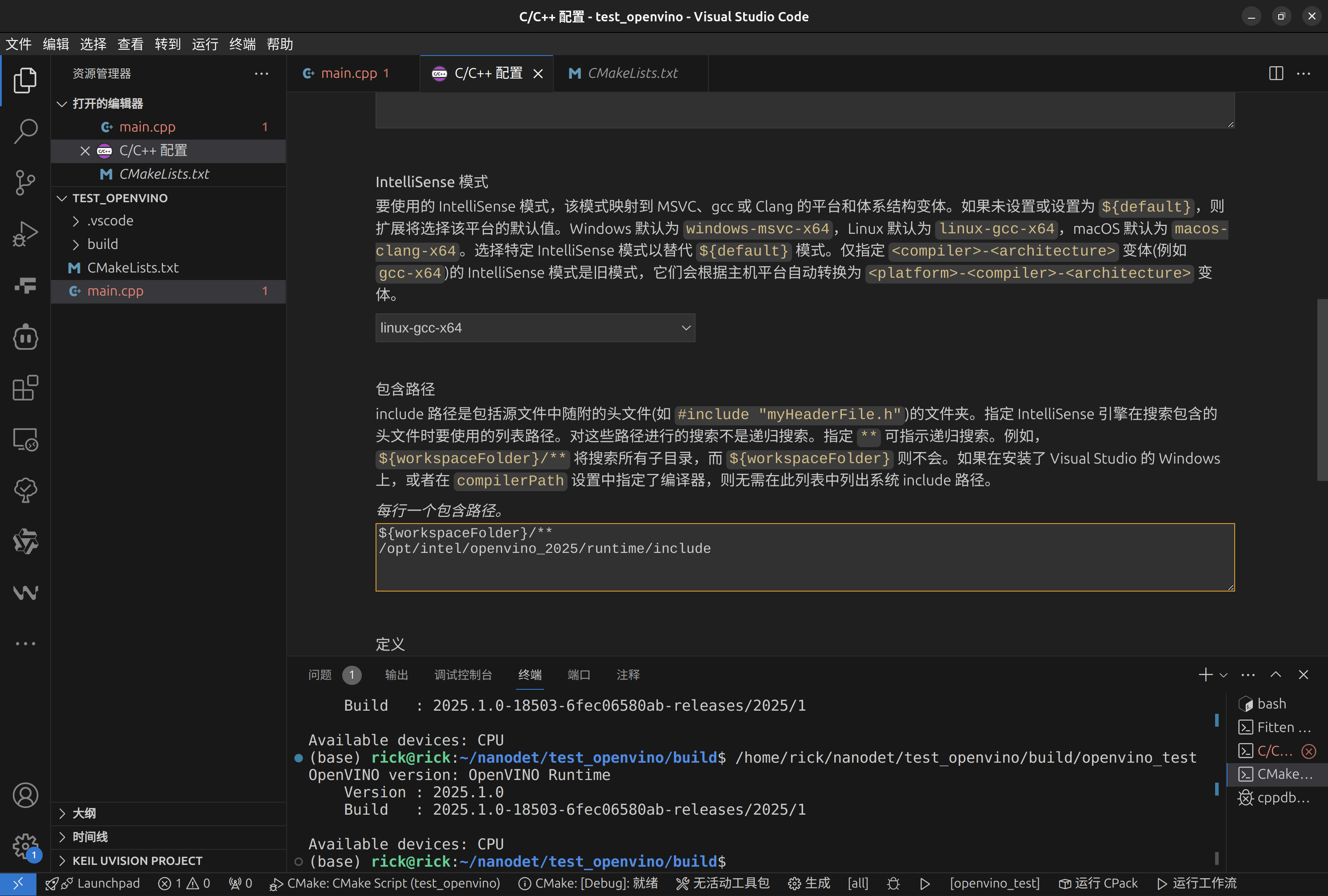The height and width of the screenshot is (896, 1328).
Task: Click 无活动工具包 kit selector
Action: [723, 884]
